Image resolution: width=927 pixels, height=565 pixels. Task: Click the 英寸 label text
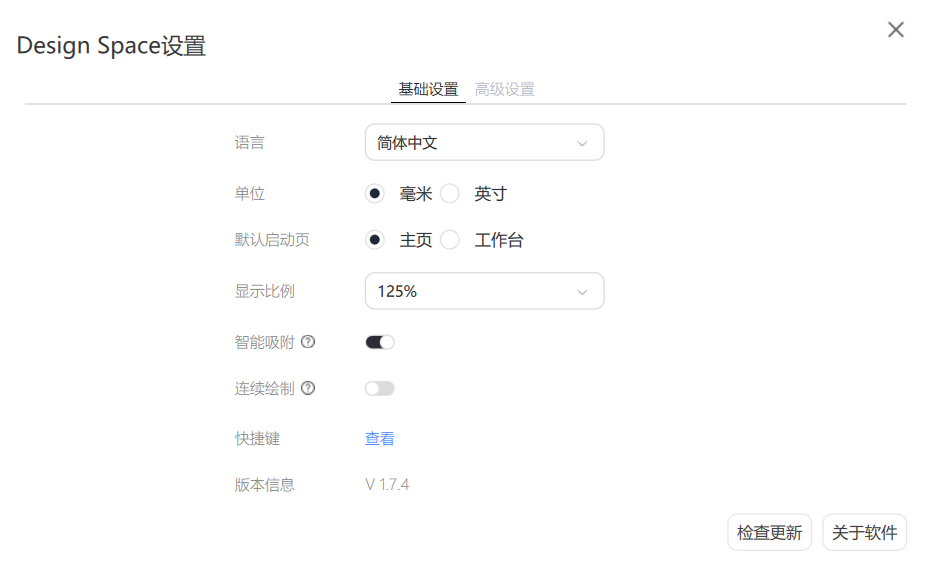pos(490,194)
